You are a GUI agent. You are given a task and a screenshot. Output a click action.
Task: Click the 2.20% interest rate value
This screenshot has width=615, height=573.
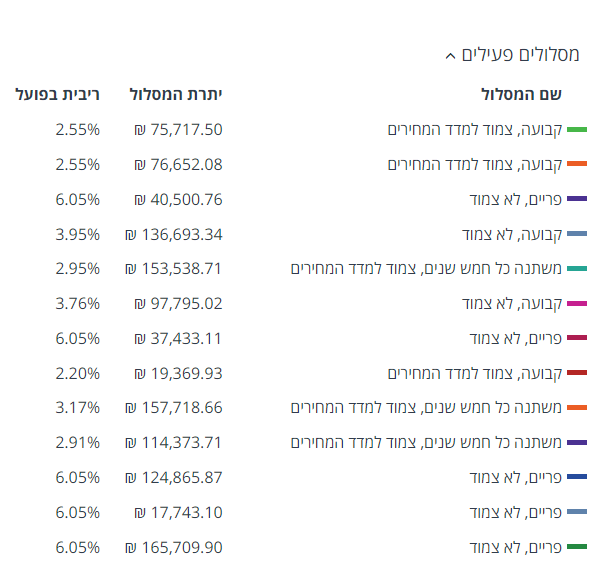pos(77,373)
